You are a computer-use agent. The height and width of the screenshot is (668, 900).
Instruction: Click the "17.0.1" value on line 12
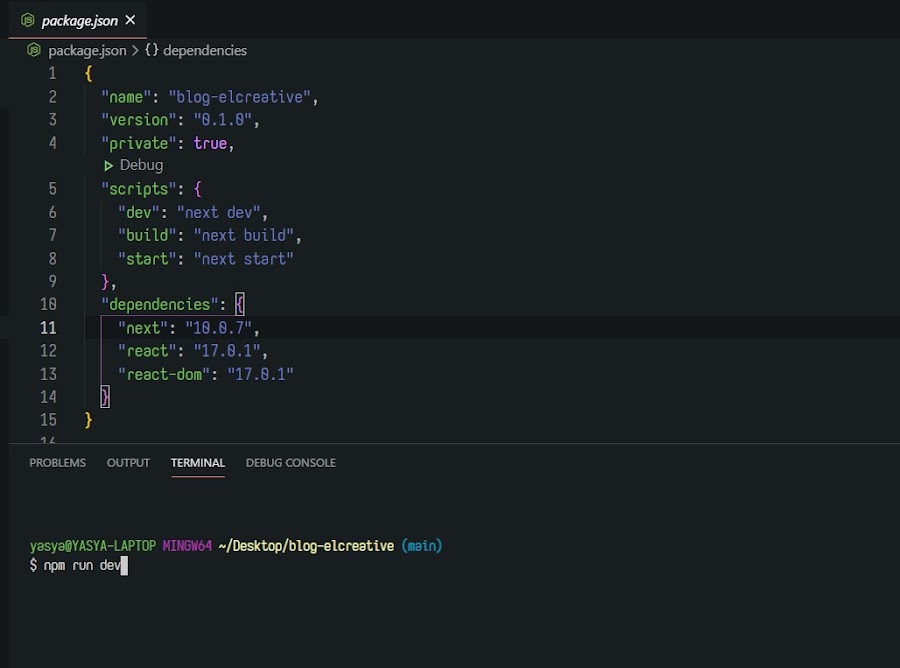227,351
